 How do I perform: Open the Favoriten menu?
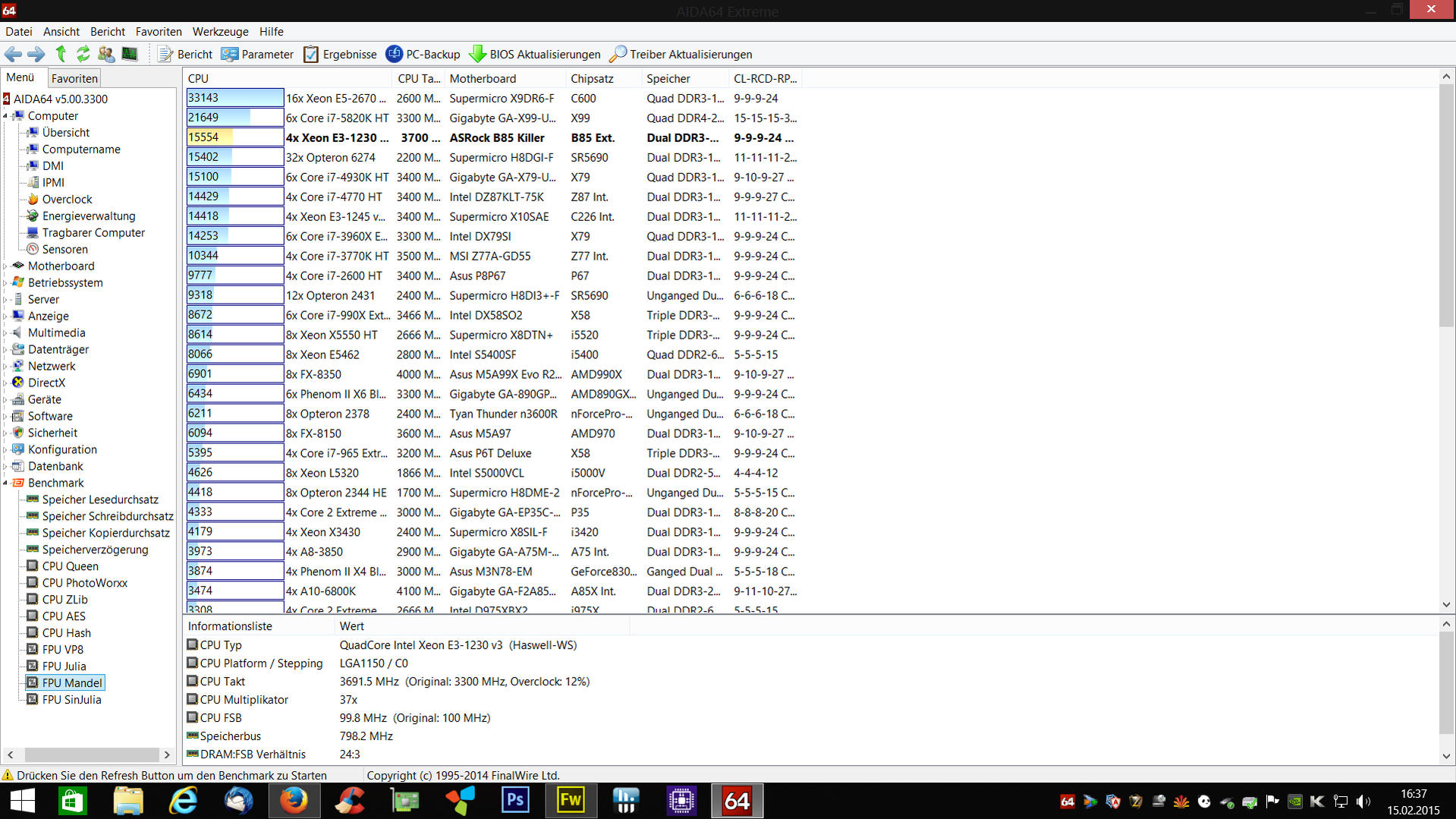point(159,31)
